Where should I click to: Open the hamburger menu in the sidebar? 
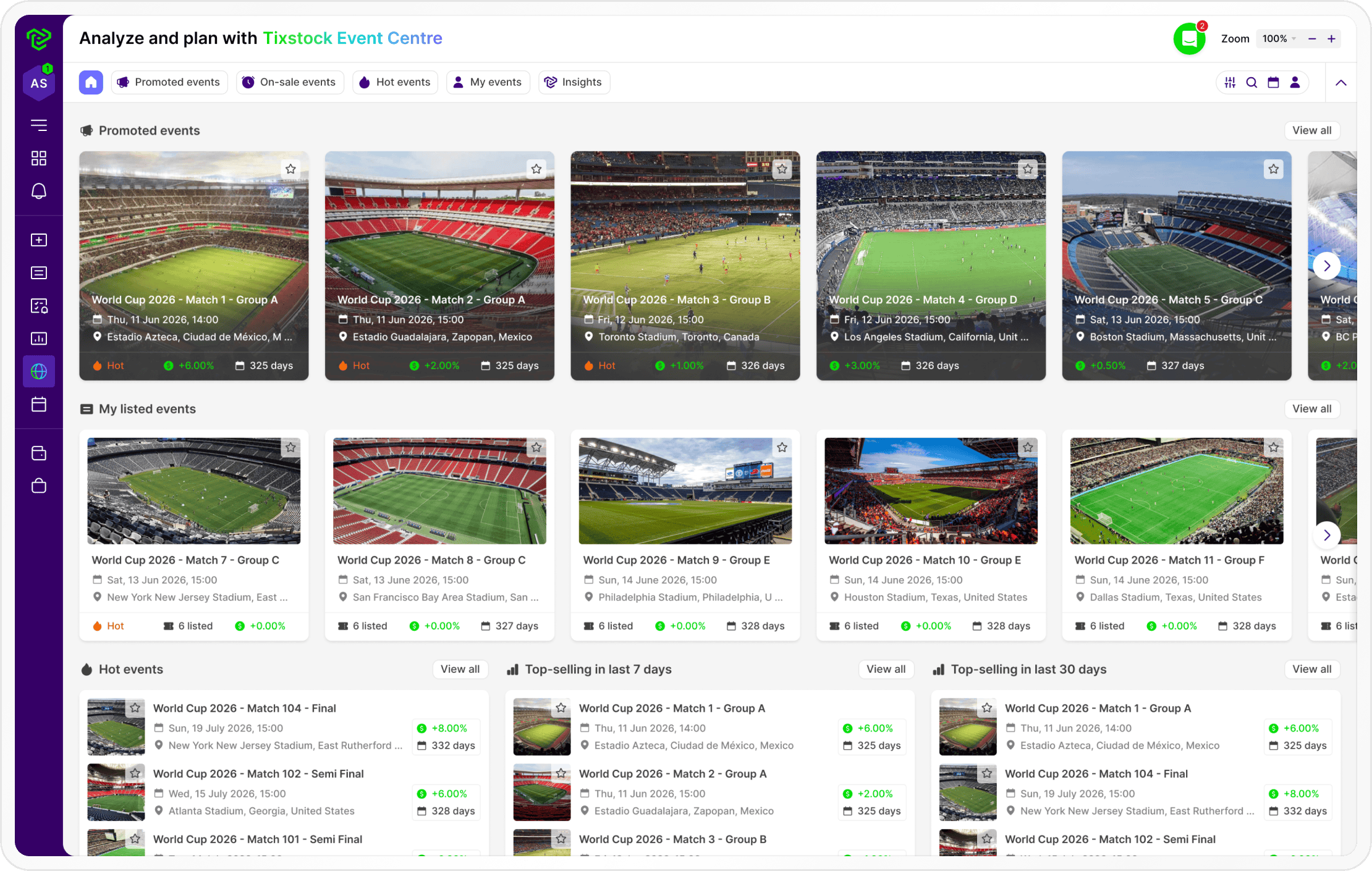tap(39, 125)
